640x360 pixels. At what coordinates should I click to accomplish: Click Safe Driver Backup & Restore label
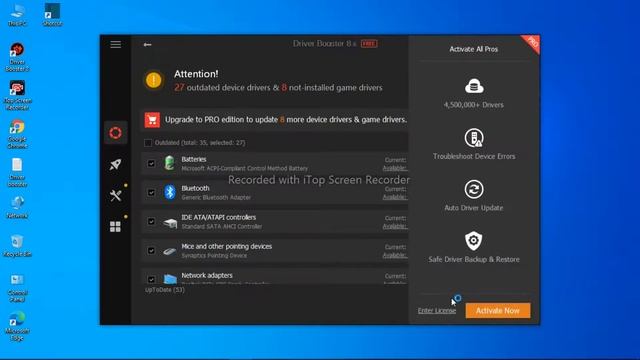point(474,259)
